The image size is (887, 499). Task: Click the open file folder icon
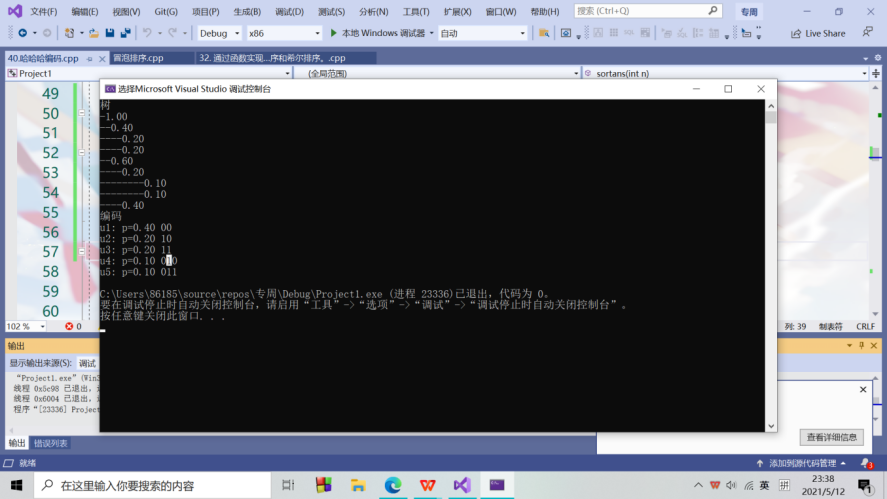[94, 33]
